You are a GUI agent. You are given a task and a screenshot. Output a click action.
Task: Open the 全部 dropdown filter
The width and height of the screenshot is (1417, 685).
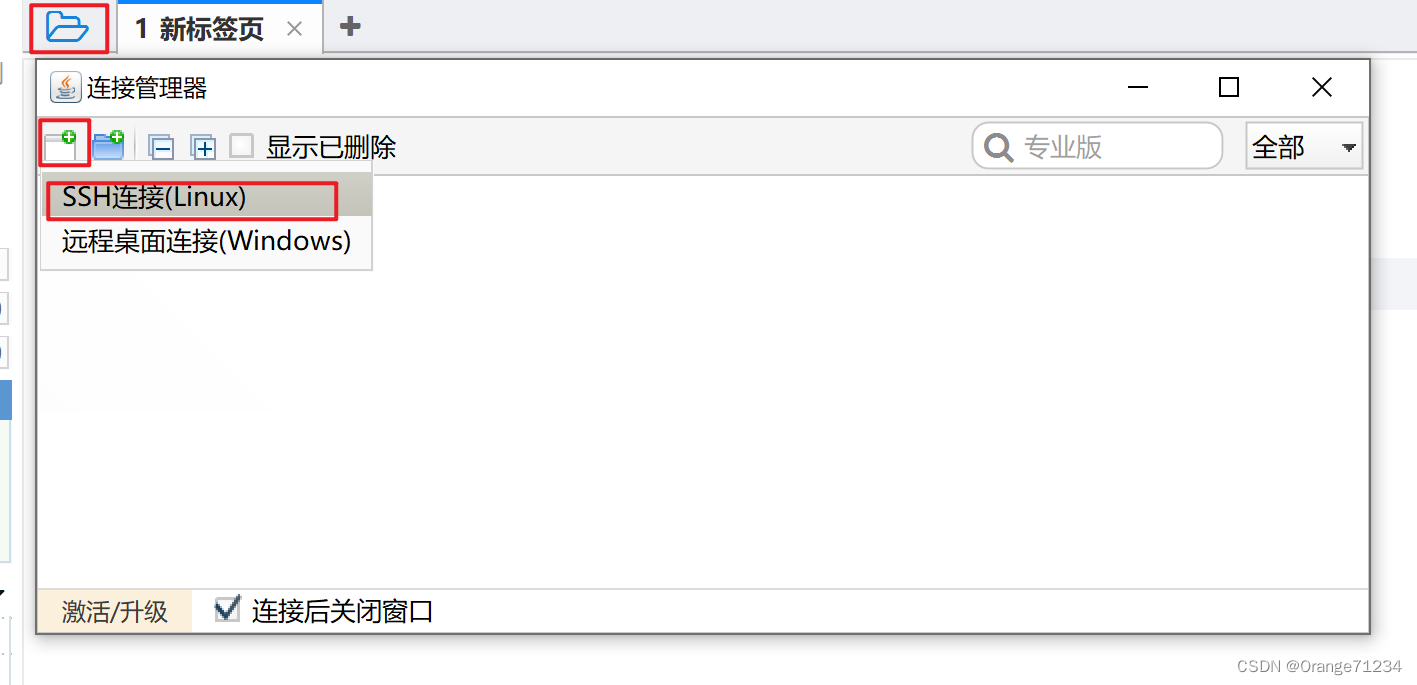[1304, 147]
